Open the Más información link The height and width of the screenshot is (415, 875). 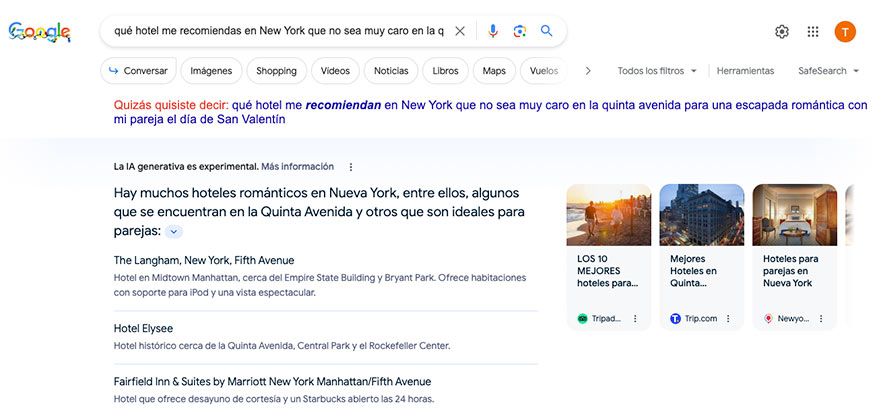click(x=297, y=166)
